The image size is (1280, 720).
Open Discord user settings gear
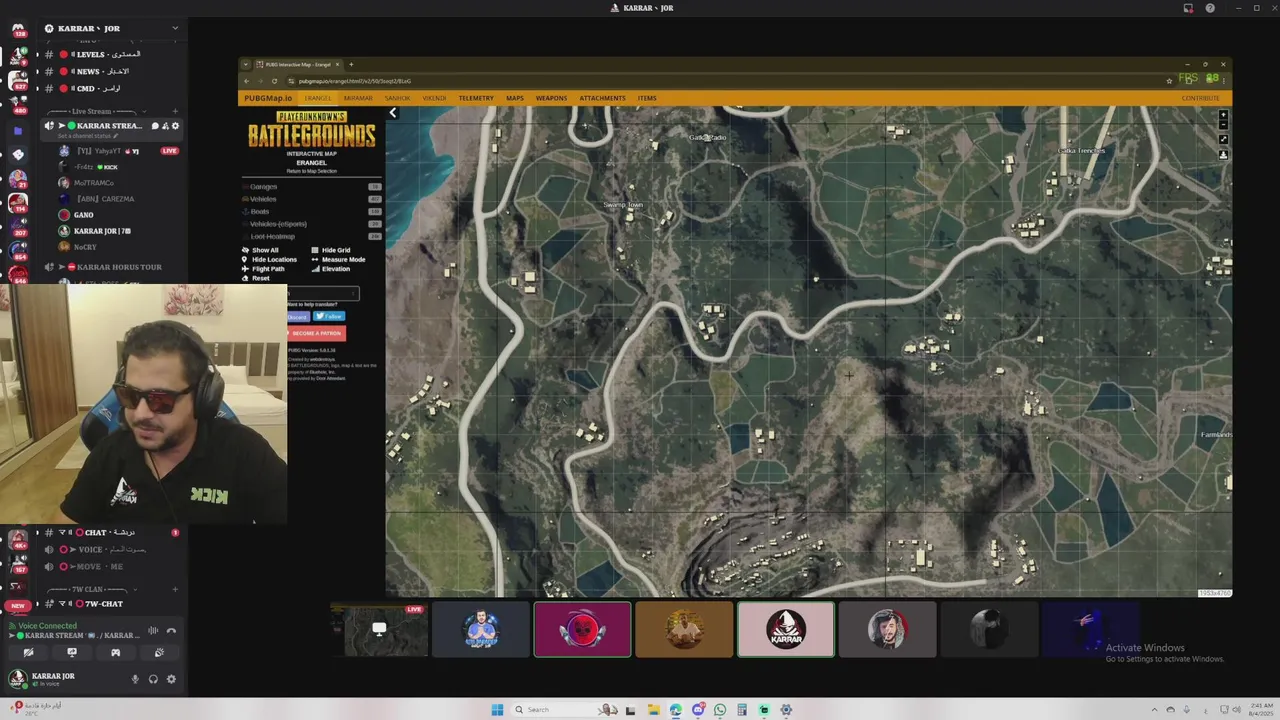coord(171,679)
